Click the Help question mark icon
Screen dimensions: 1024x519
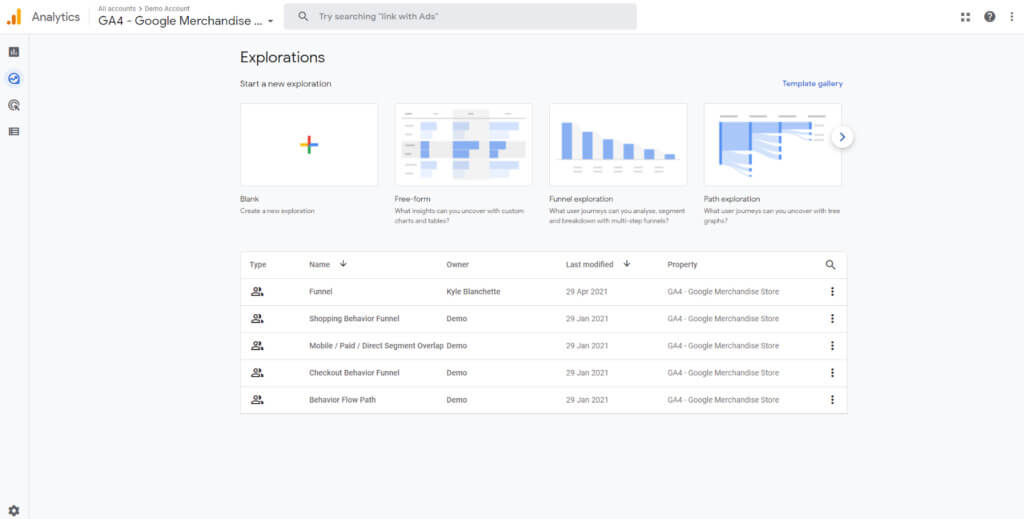(x=989, y=17)
